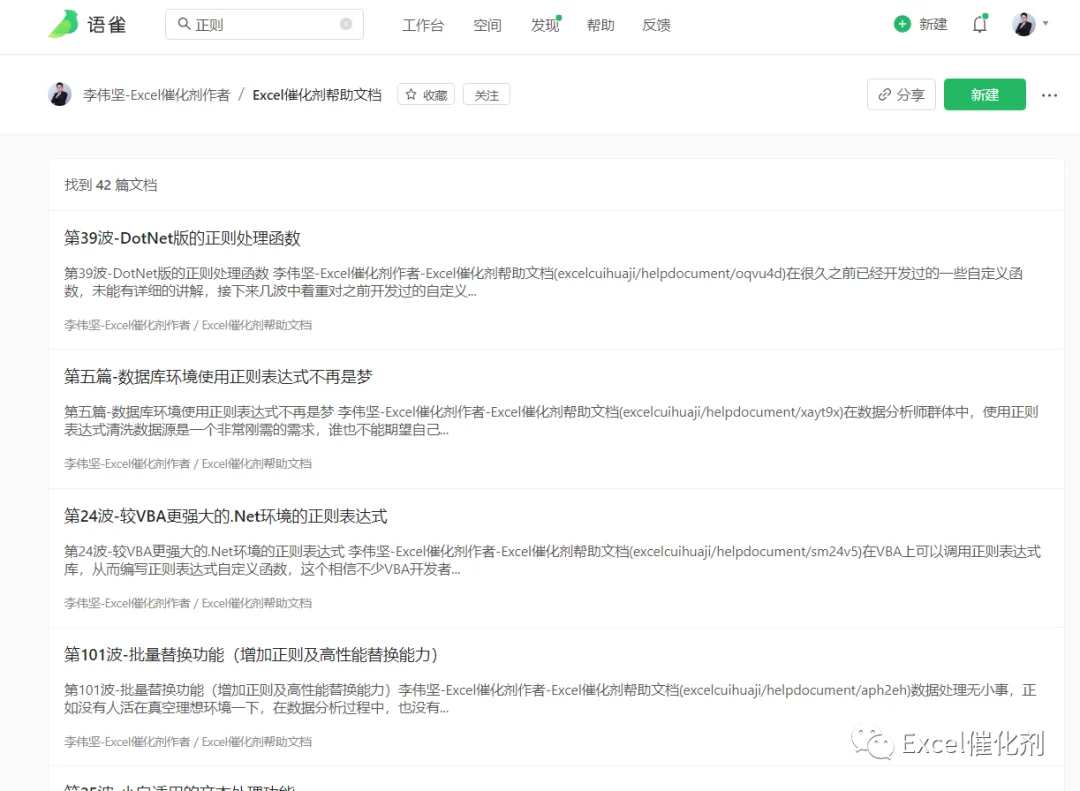The width and height of the screenshot is (1080, 791).
Task: Open the 帮助 menu
Action: click(600, 25)
